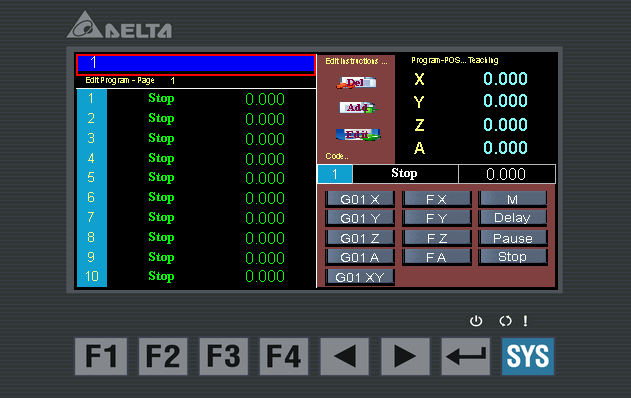This screenshot has height=398, width=631.
Task: Click the M code button
Action: pos(512,199)
